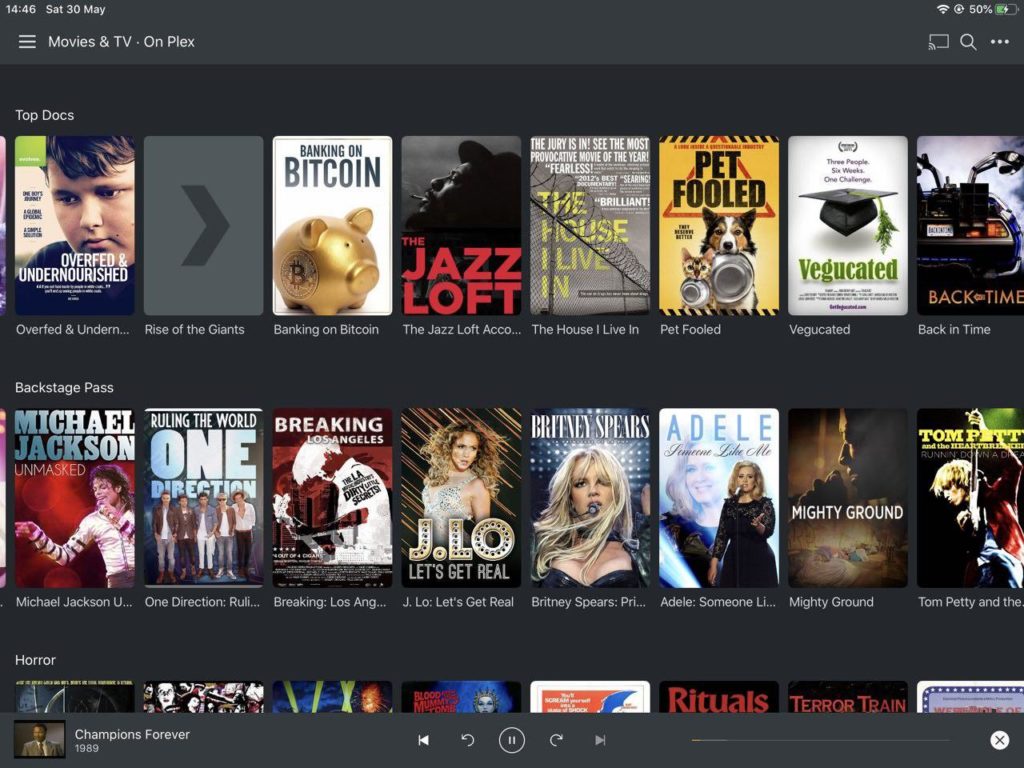The width and height of the screenshot is (1024, 768).
Task: Pause the Champions Forever playback
Action: 511,740
